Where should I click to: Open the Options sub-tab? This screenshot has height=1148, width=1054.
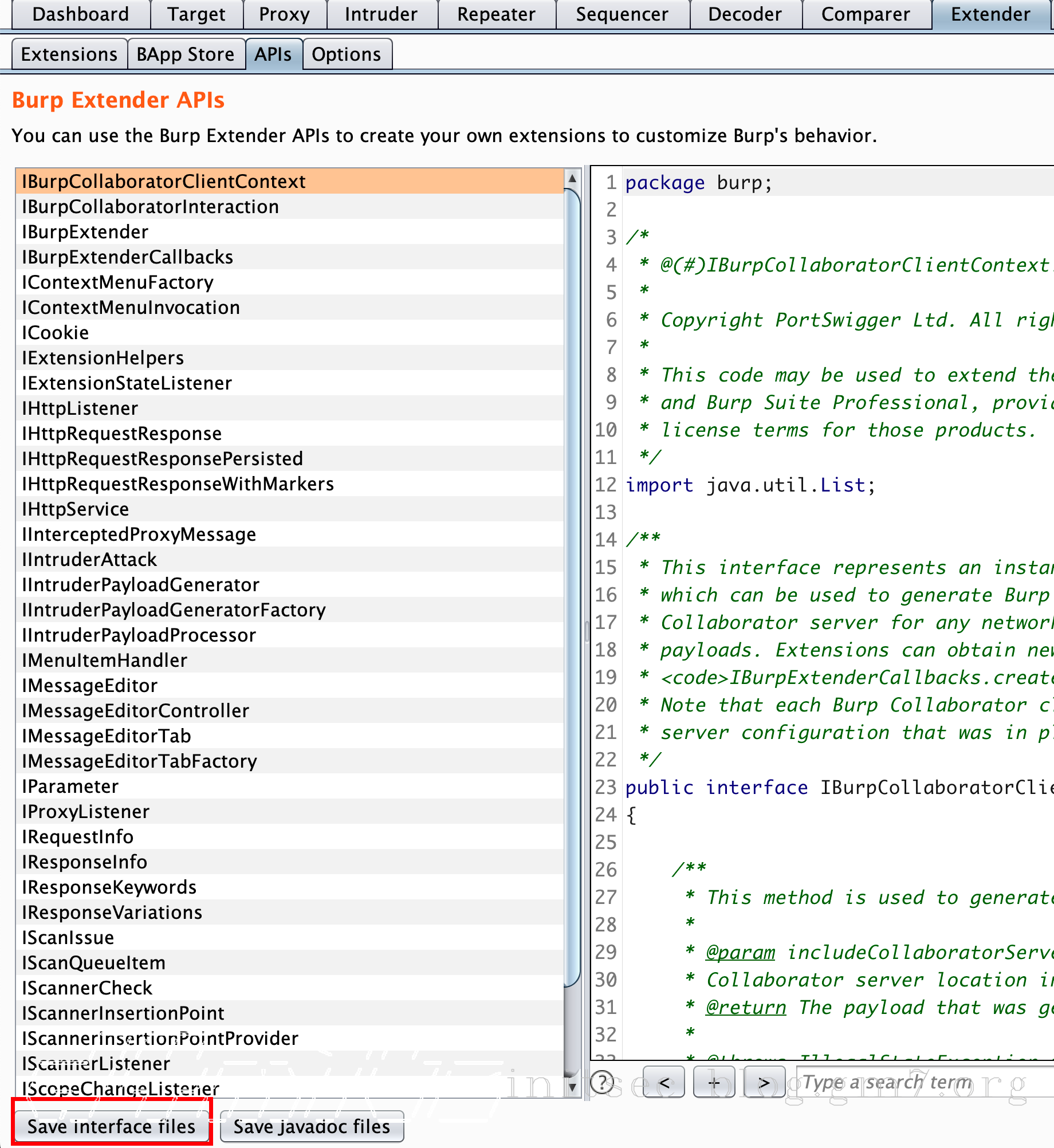coord(347,54)
